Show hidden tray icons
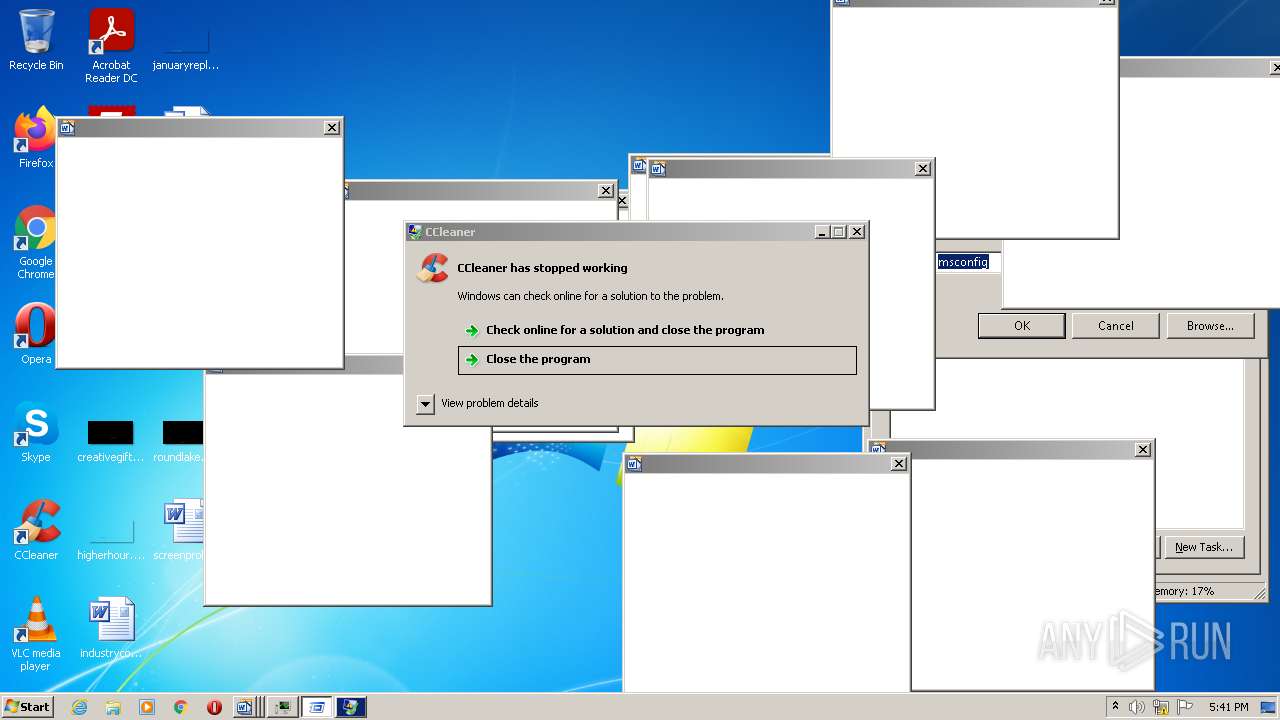This screenshot has height=720, width=1280. pos(1115,707)
